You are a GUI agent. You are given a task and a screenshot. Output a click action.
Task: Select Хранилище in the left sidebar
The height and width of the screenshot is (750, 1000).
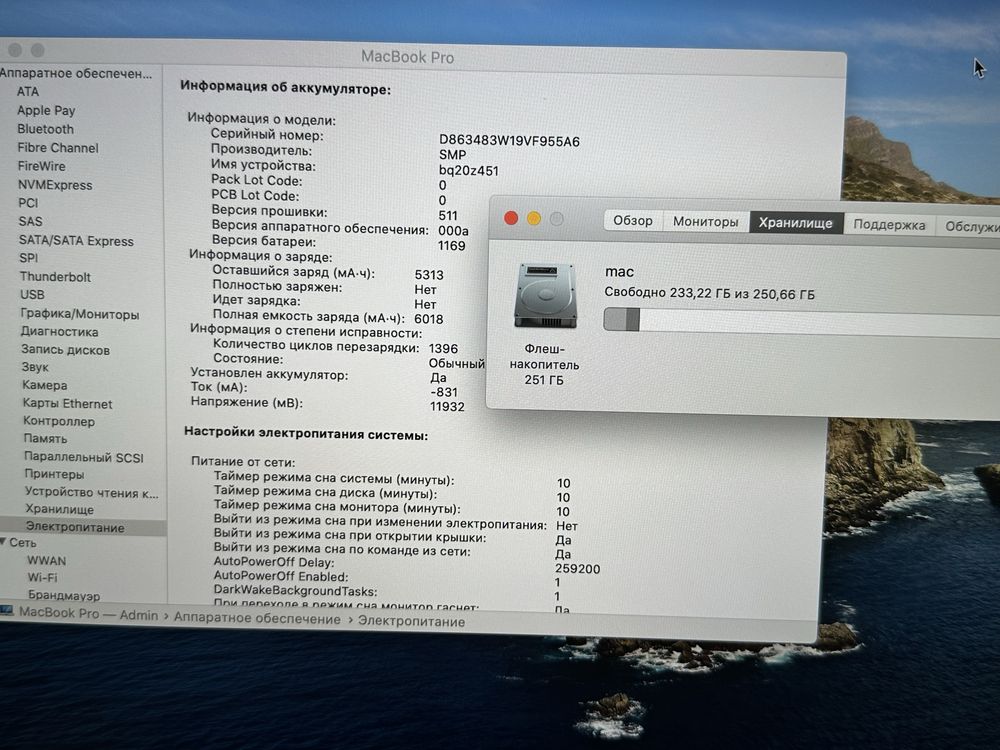pyautogui.click(x=59, y=510)
